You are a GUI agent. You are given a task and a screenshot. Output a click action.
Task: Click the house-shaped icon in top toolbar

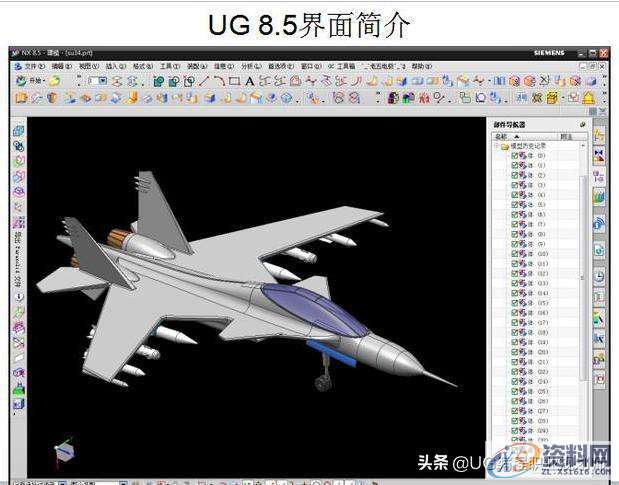(295, 81)
